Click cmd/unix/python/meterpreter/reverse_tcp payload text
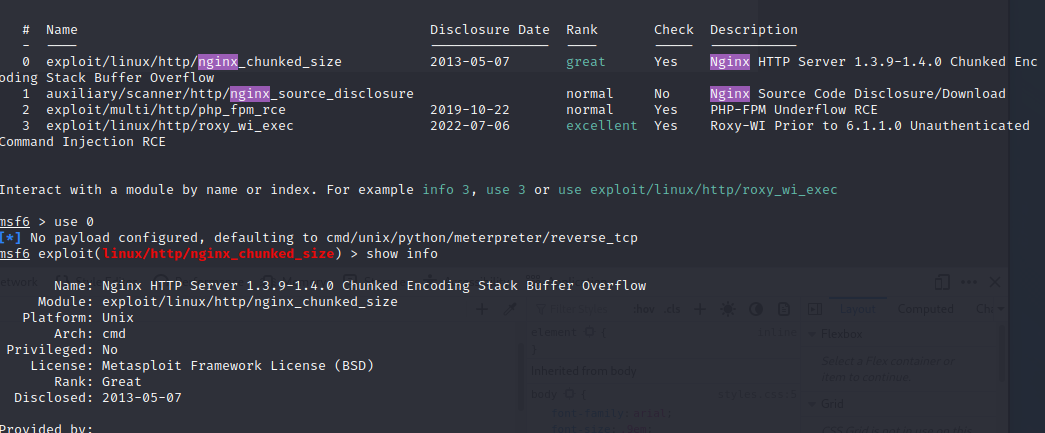Screen dimensions: 1045x433 pyautogui.click(x=482, y=238)
